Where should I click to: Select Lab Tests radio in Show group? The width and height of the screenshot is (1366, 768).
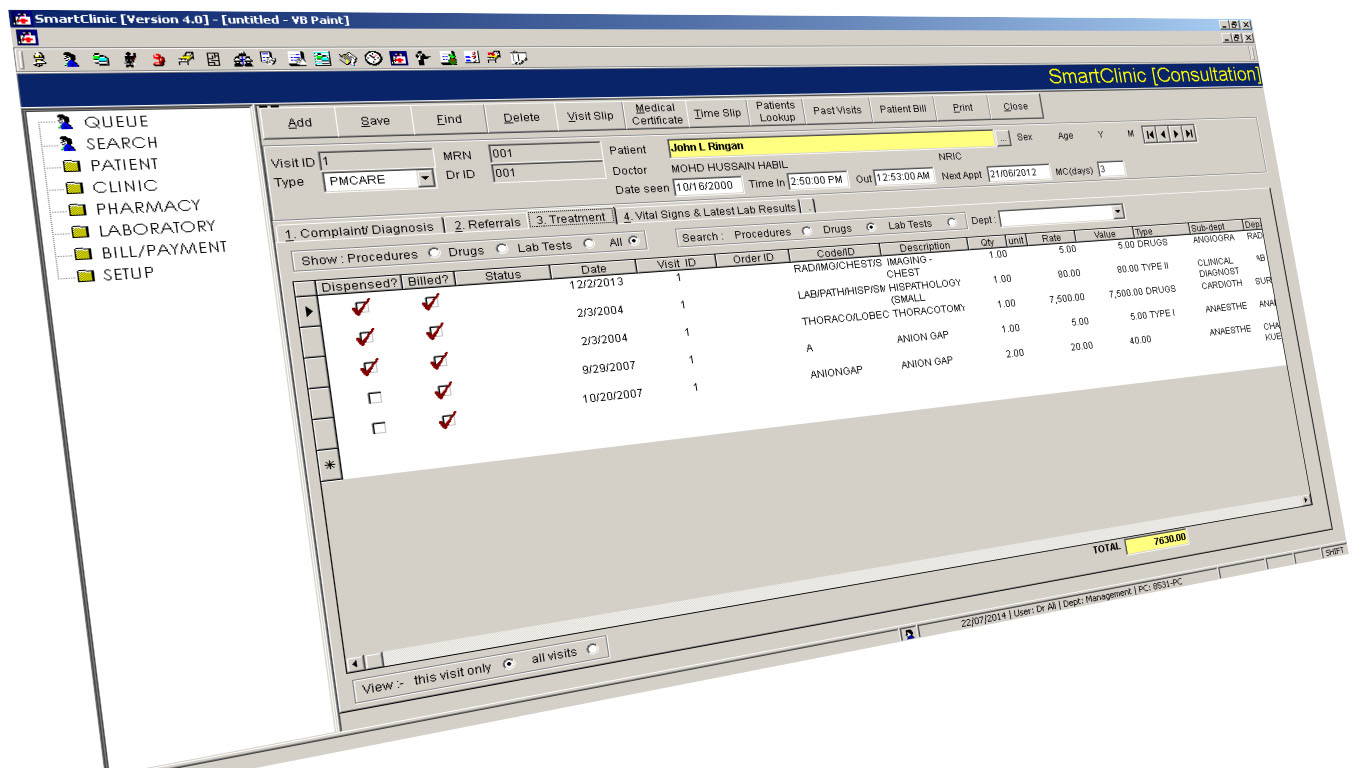tap(588, 243)
